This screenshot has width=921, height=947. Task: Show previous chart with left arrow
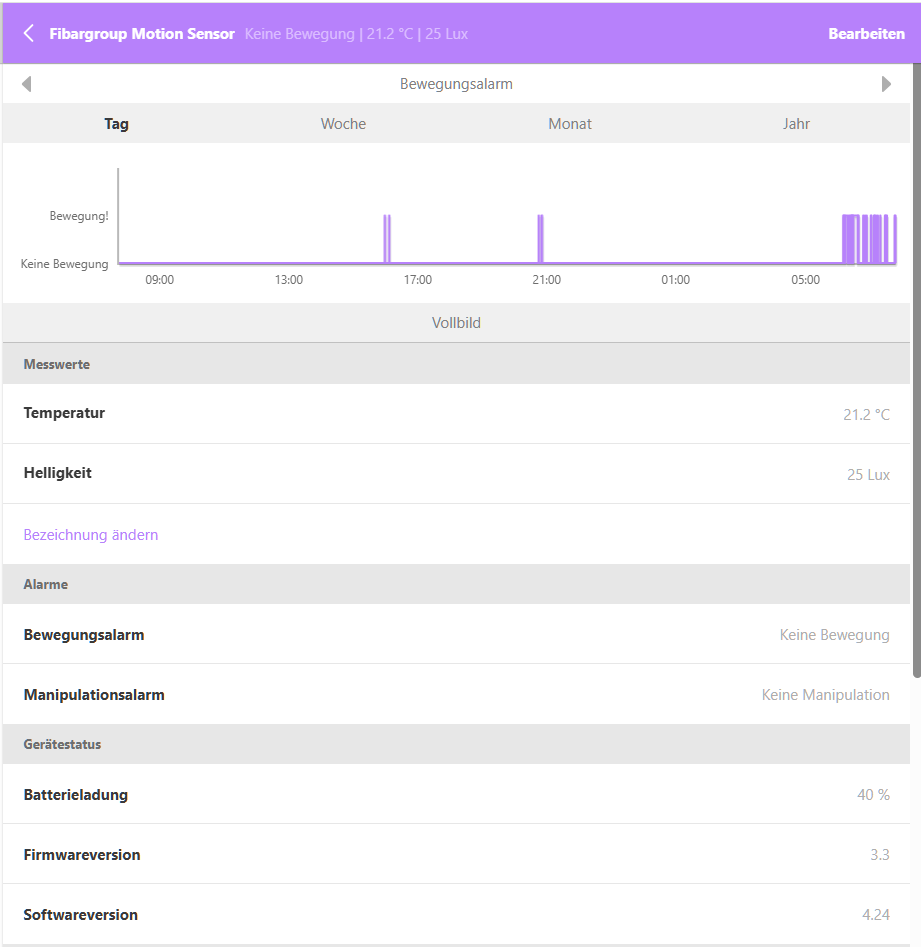point(26,84)
